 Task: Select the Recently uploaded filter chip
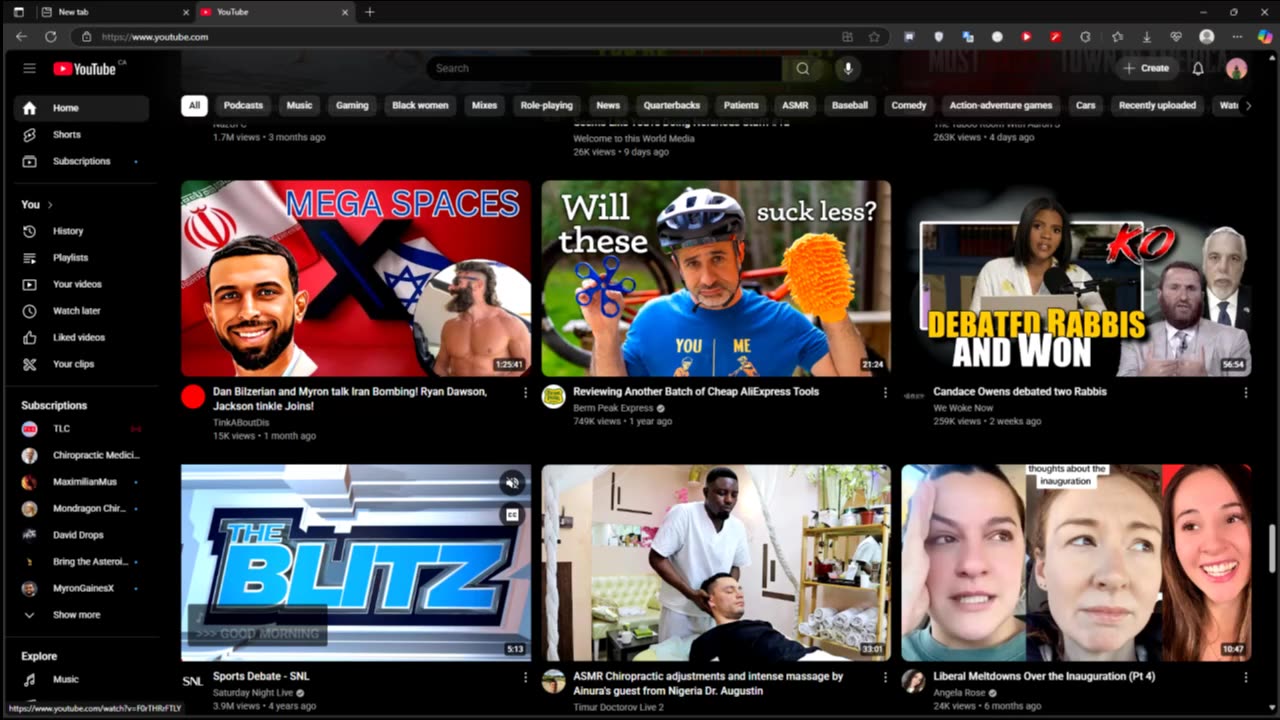[1157, 105]
